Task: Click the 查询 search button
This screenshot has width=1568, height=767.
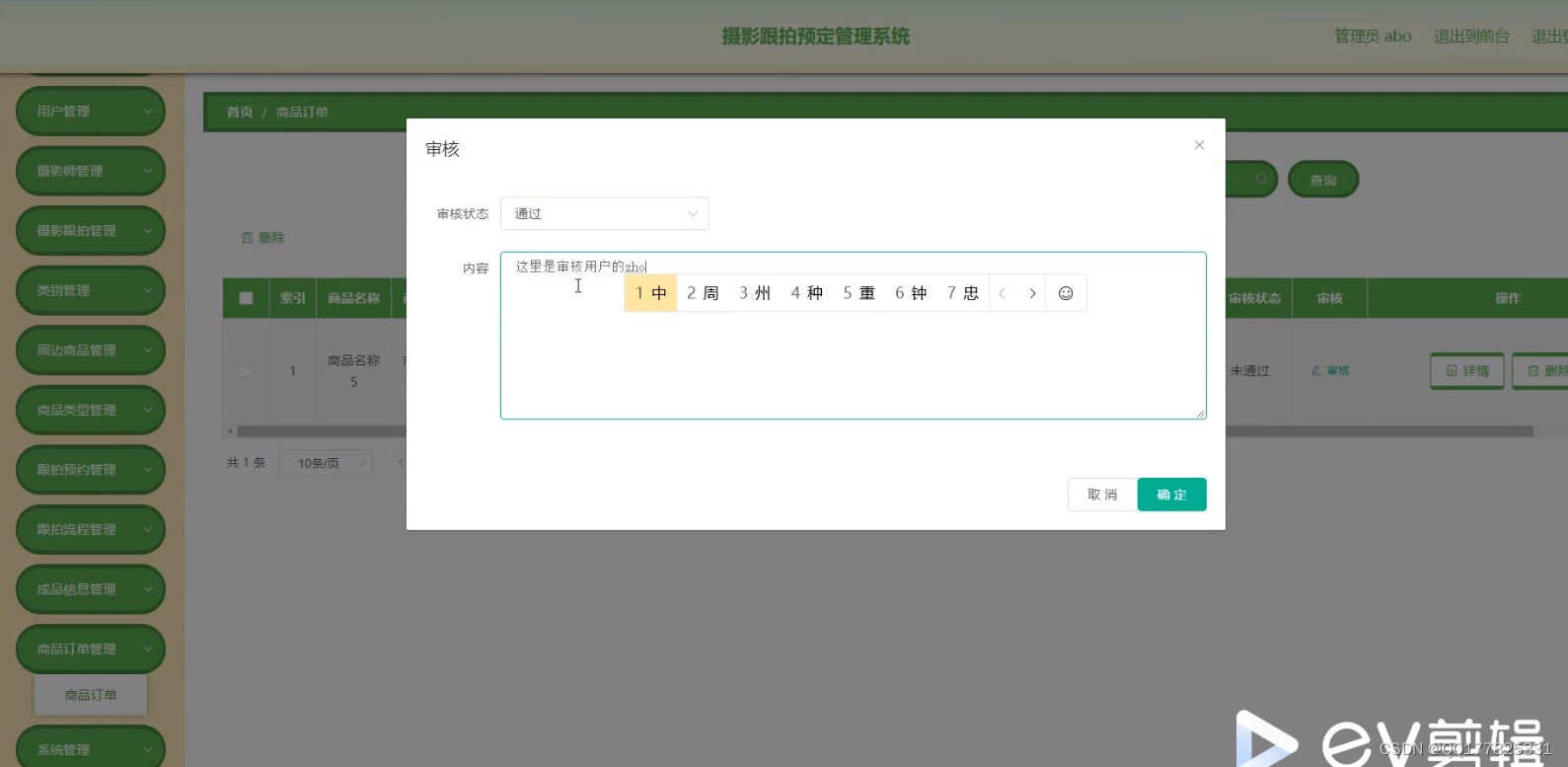Action: tap(1323, 181)
